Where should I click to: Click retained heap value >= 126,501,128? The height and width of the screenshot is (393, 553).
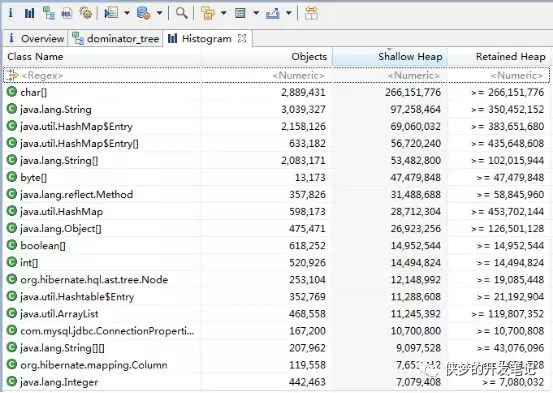coord(508,229)
